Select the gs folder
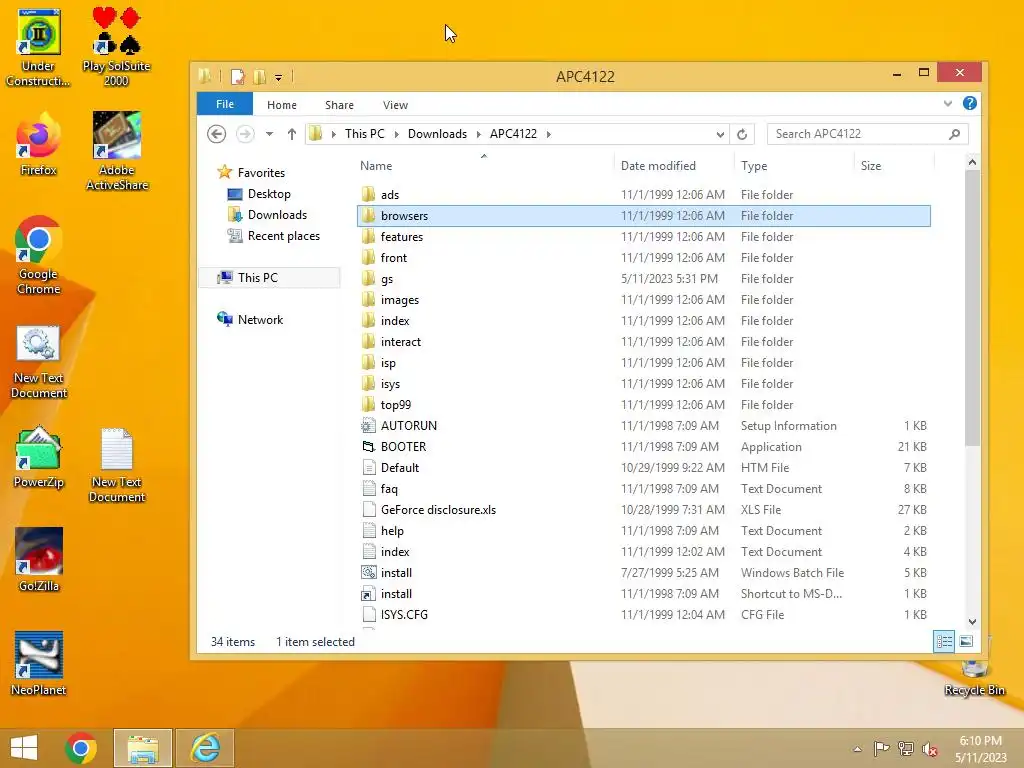The width and height of the screenshot is (1024, 768). click(644, 279)
